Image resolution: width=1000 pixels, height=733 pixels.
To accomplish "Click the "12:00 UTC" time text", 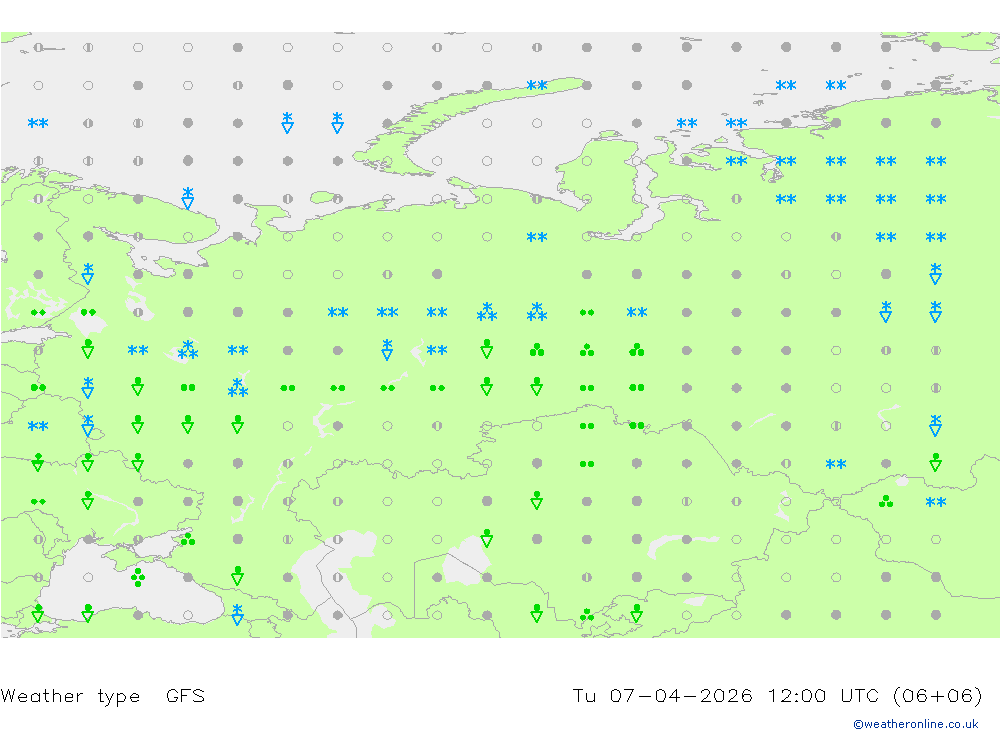I will click(x=823, y=695).
